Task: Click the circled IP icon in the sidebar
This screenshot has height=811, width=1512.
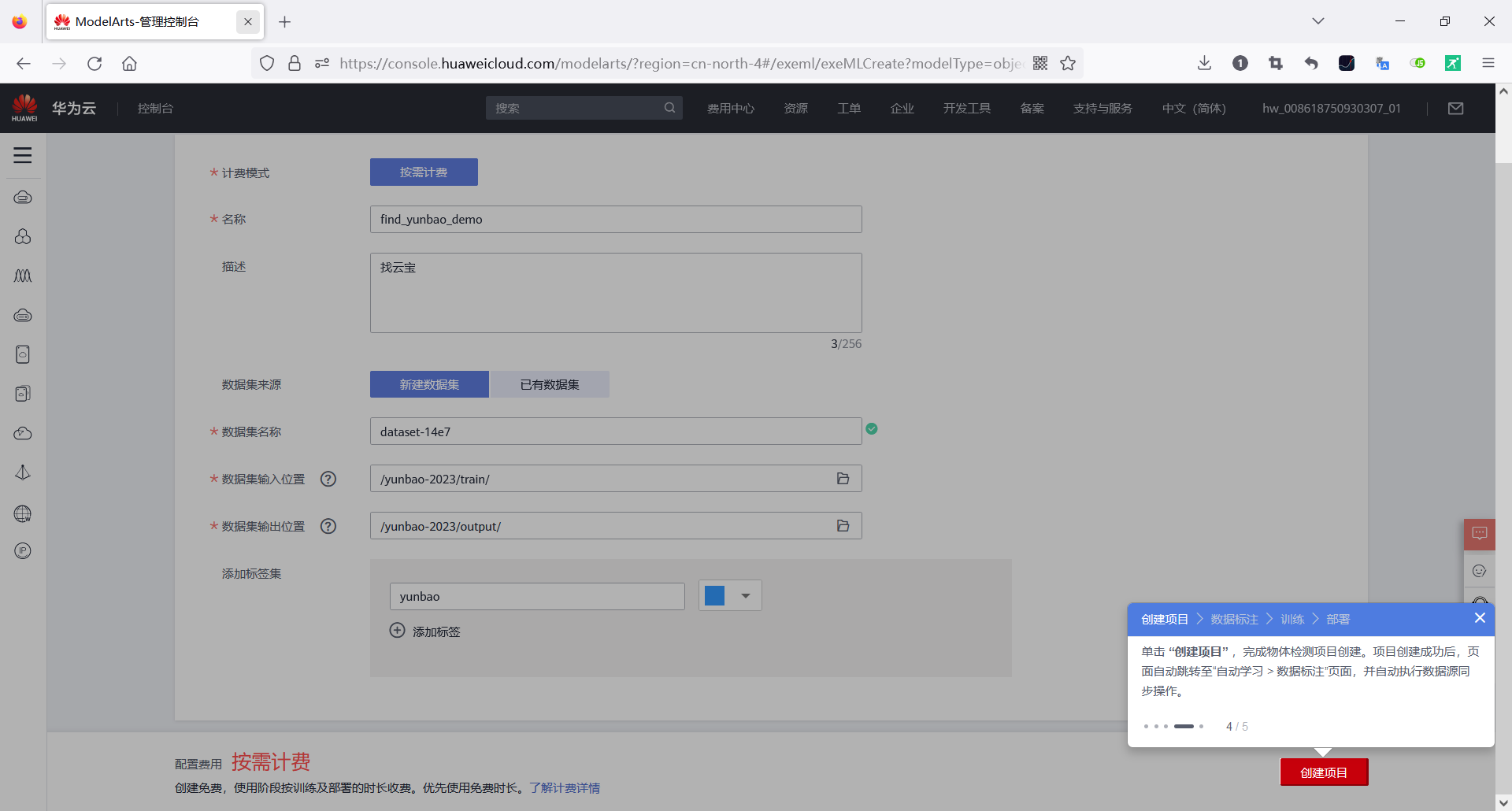Action: pyautogui.click(x=23, y=550)
